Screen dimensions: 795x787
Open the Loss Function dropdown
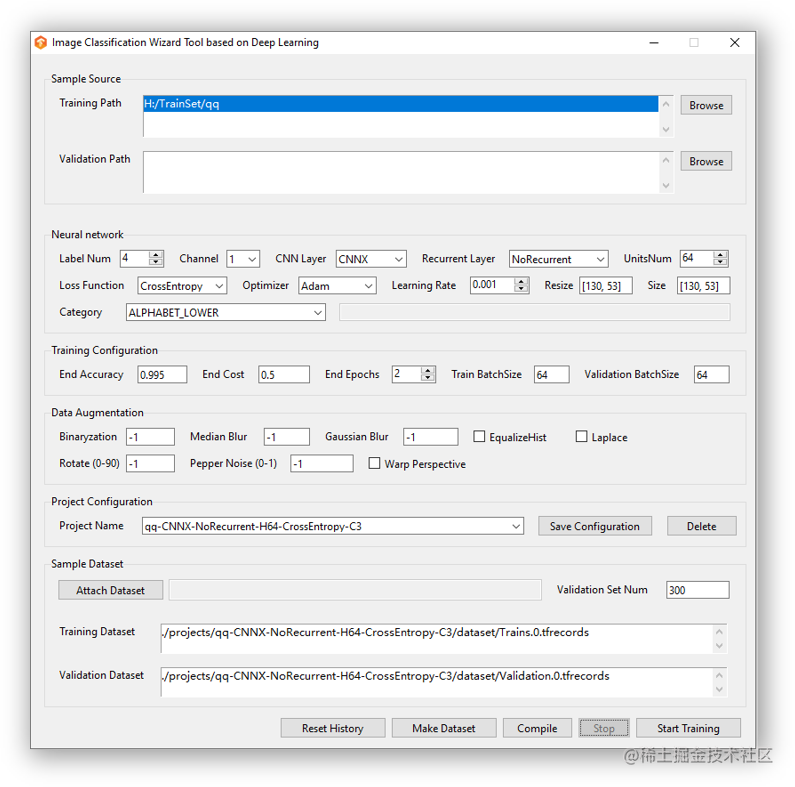[x=182, y=286]
